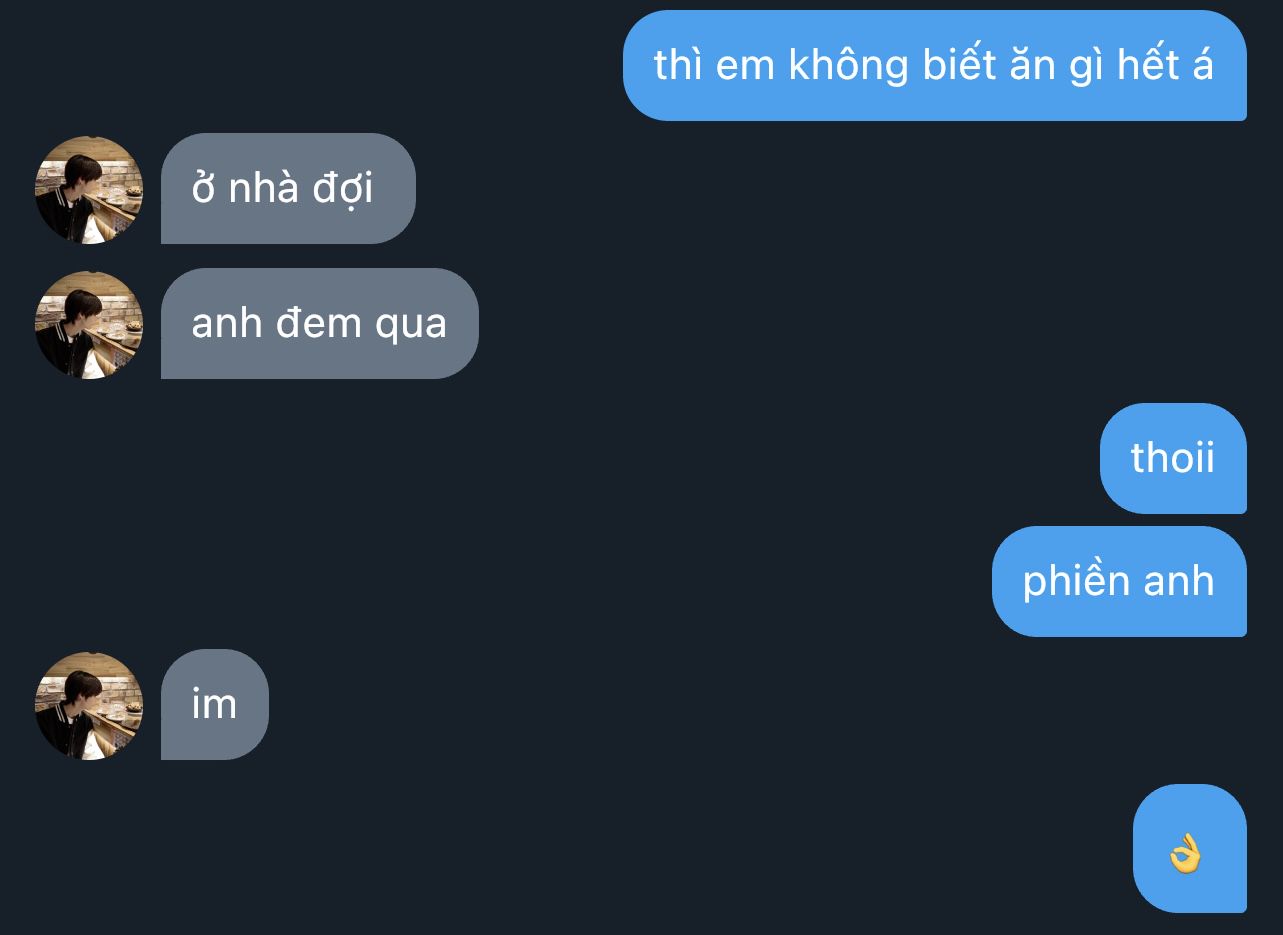Viewport: 1283px width, 935px height.
Task: Click the word "phiền" in the blue bubble
Action: (1081, 583)
